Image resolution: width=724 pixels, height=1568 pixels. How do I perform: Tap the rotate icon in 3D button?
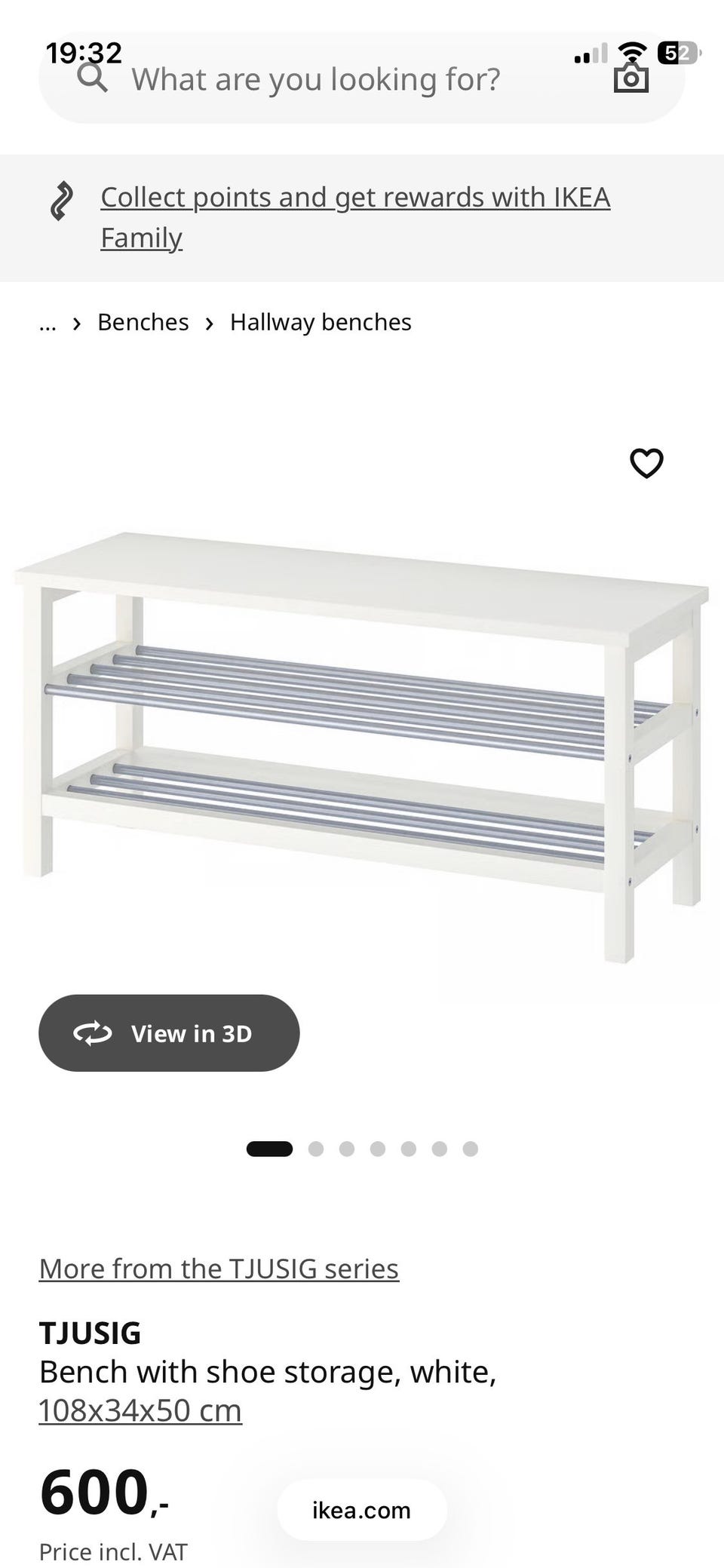point(93,1033)
